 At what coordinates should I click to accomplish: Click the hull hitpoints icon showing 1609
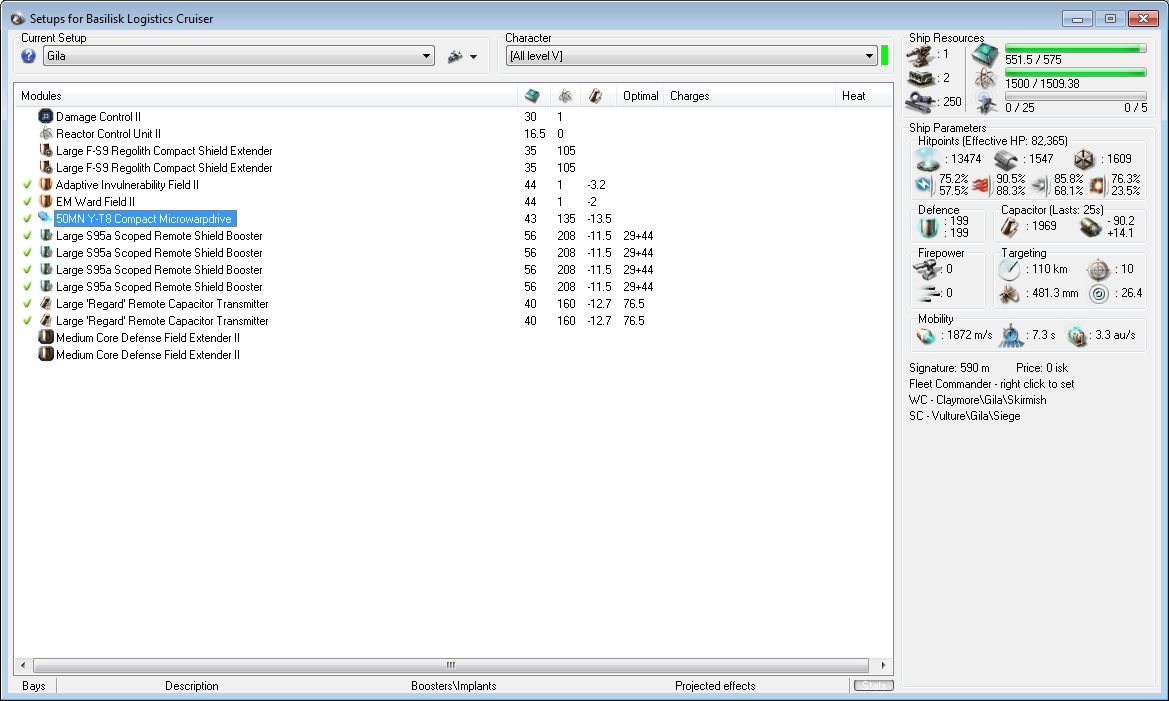1084,159
